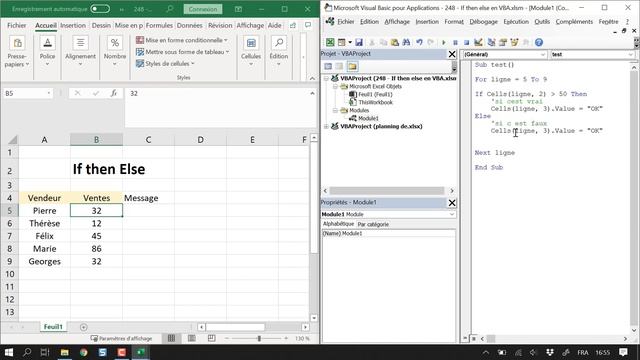Open VBA Help with the question mark icon

[x=539, y=42]
